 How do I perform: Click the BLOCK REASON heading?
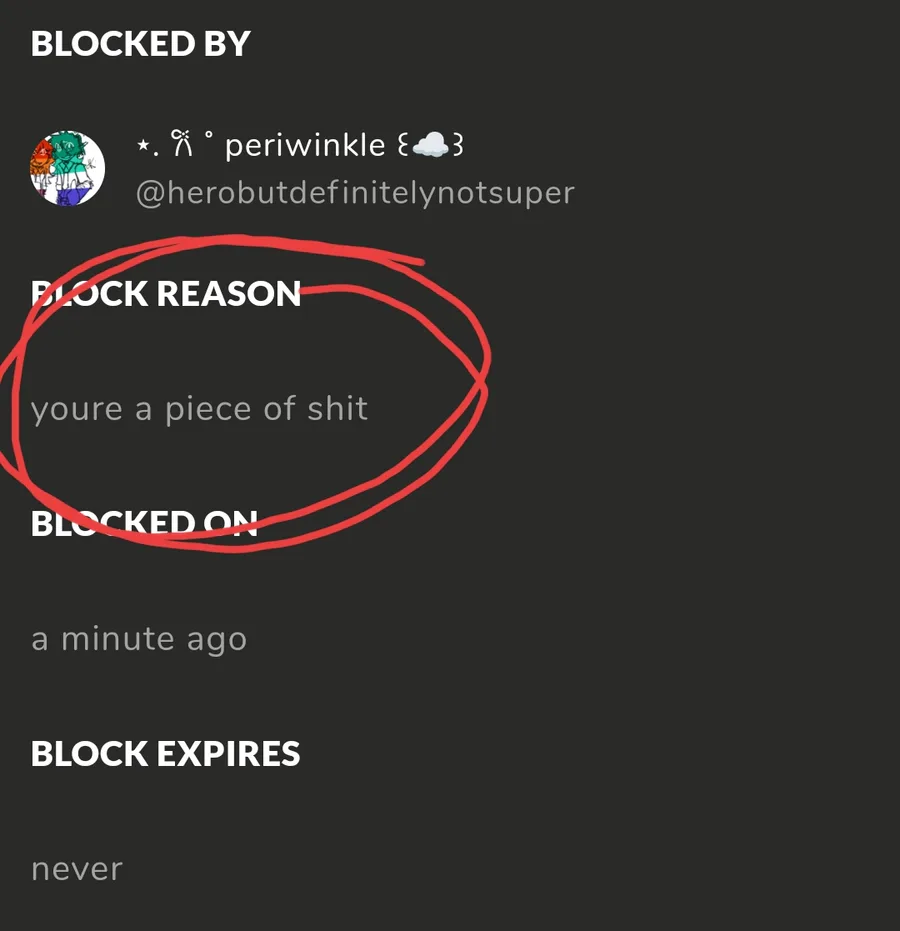point(166,293)
